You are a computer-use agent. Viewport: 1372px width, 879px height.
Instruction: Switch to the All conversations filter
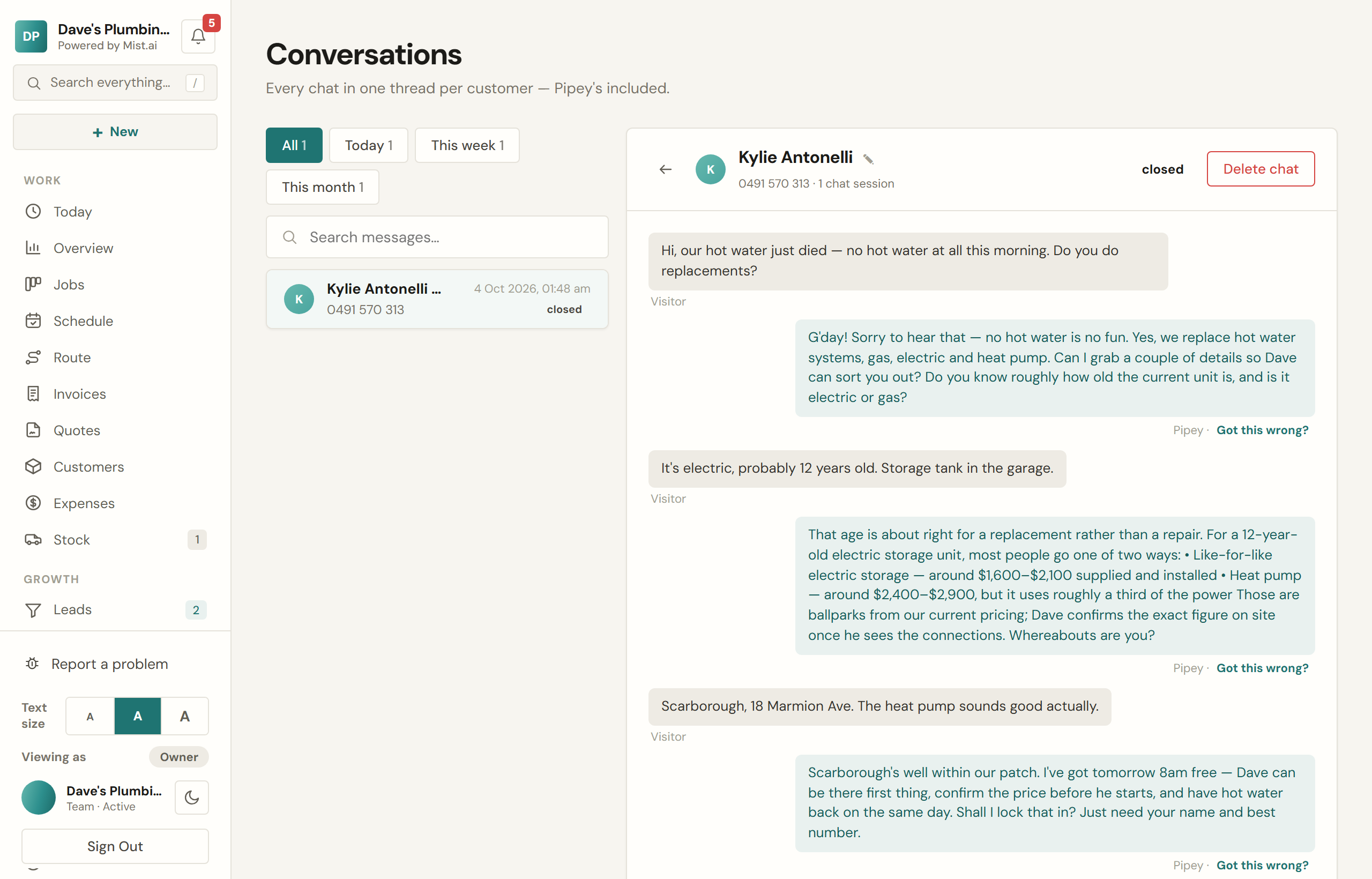294,145
